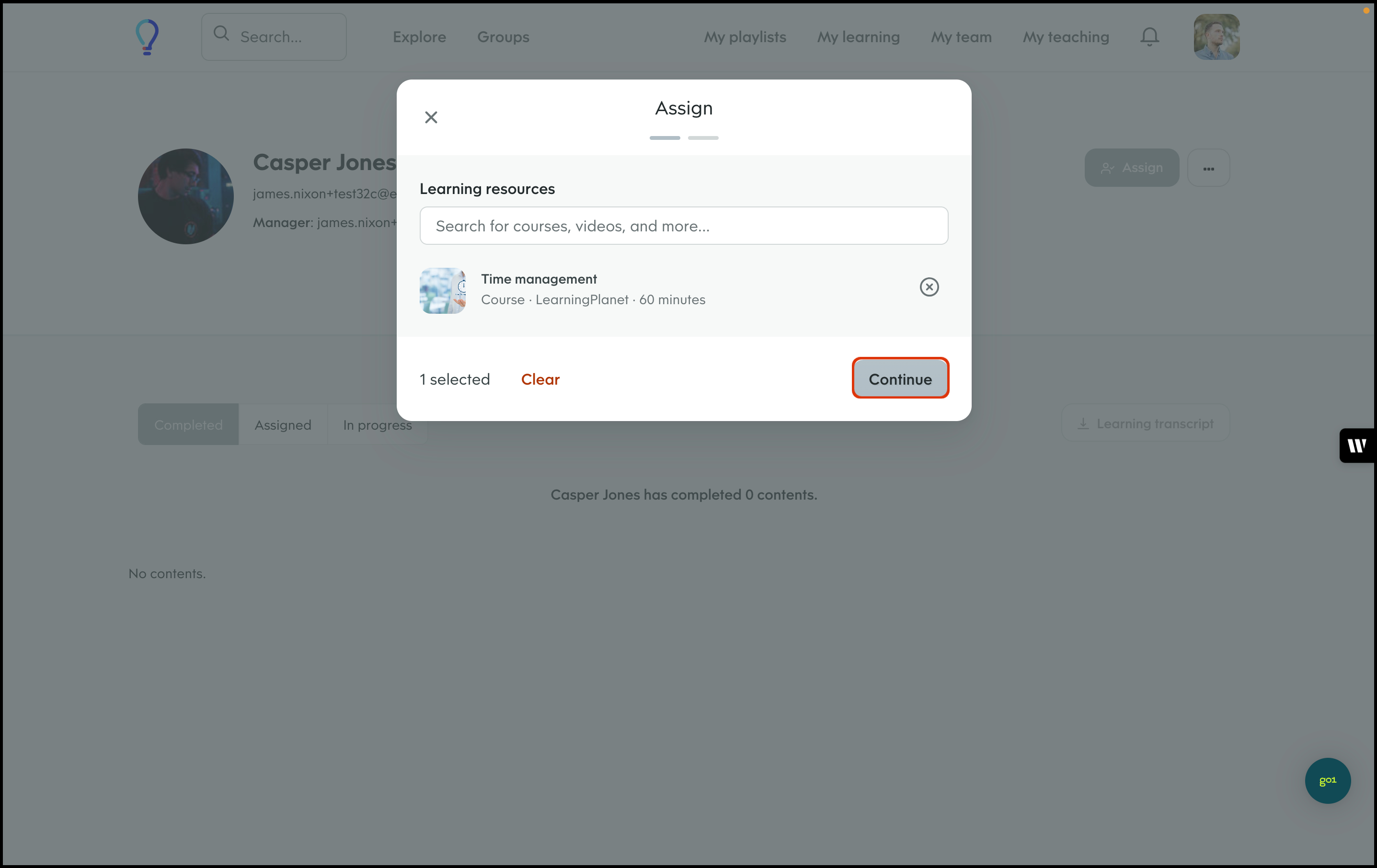Go to My playlists
The image size is (1377, 868).
pyautogui.click(x=745, y=36)
